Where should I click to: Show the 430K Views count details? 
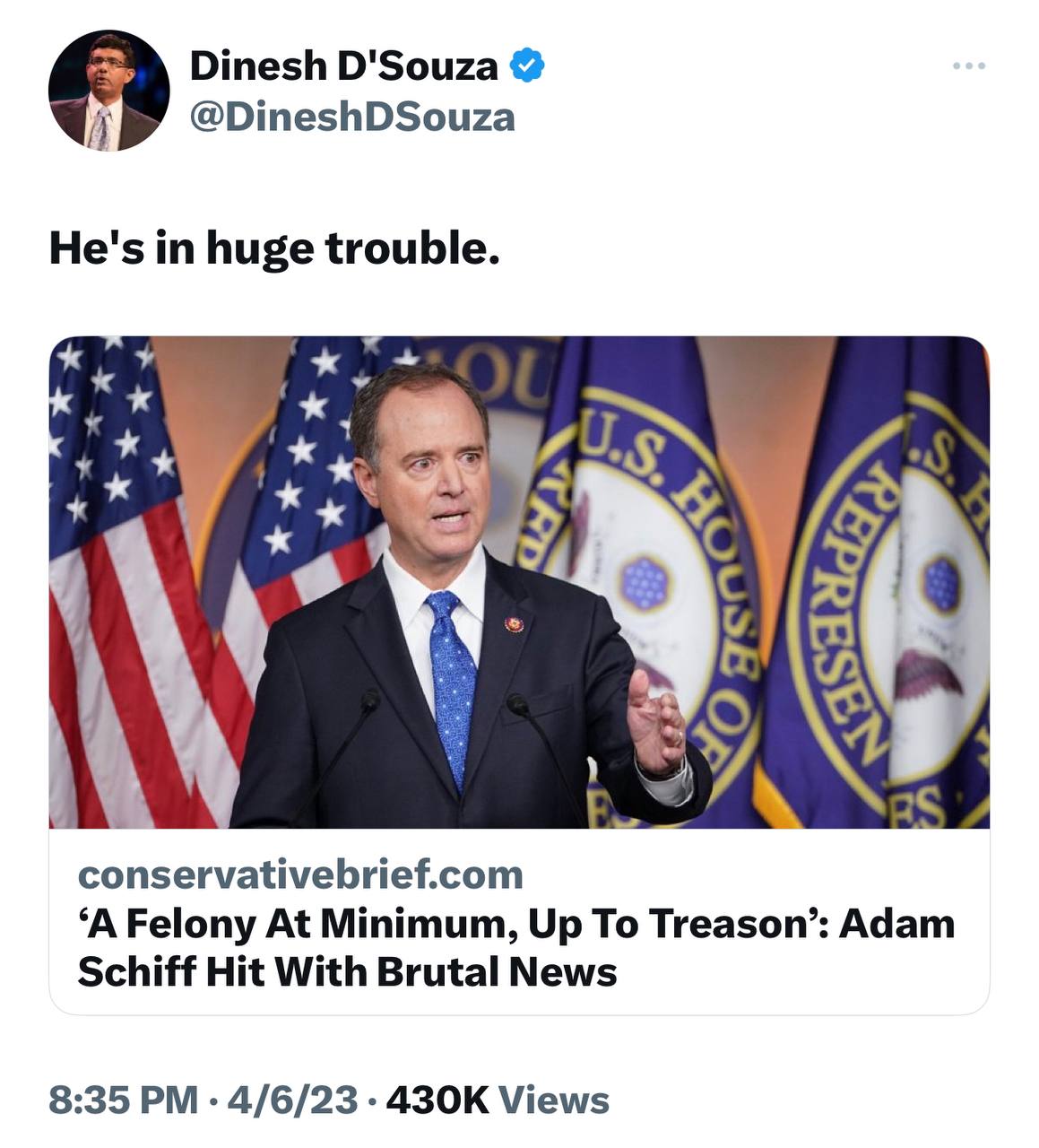pos(498,1100)
